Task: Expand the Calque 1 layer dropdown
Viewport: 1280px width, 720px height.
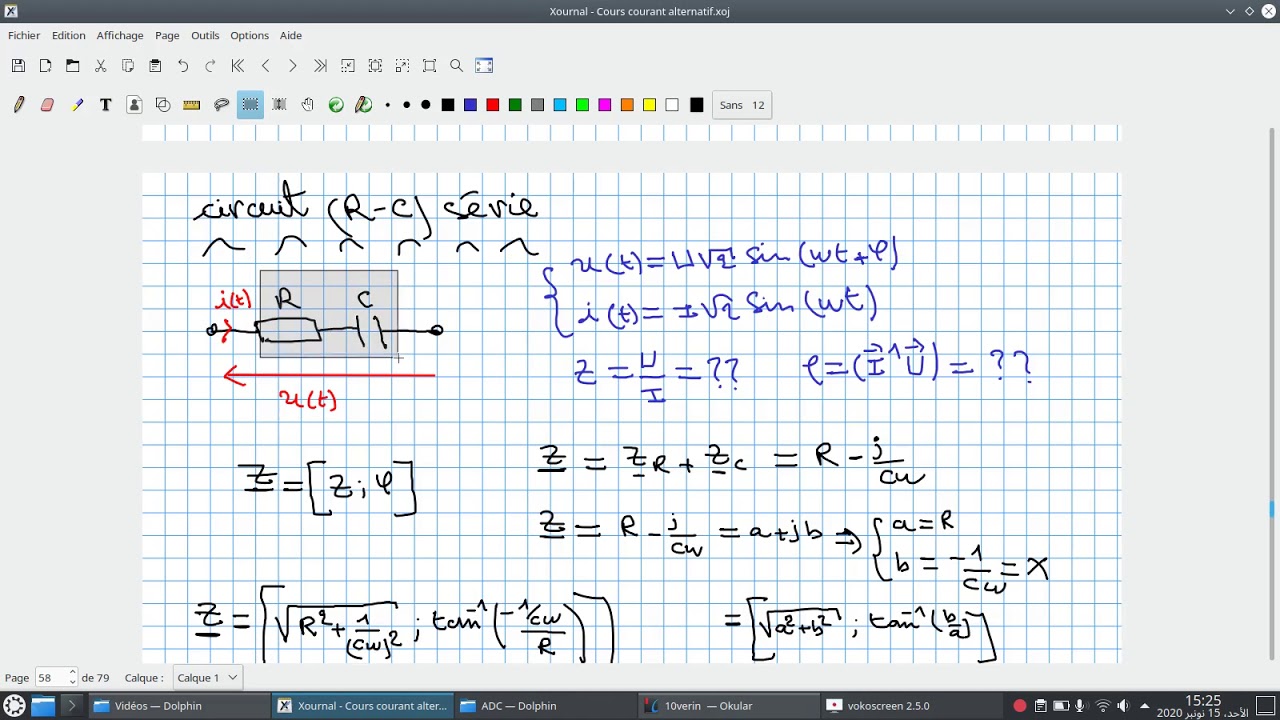Action: point(207,678)
